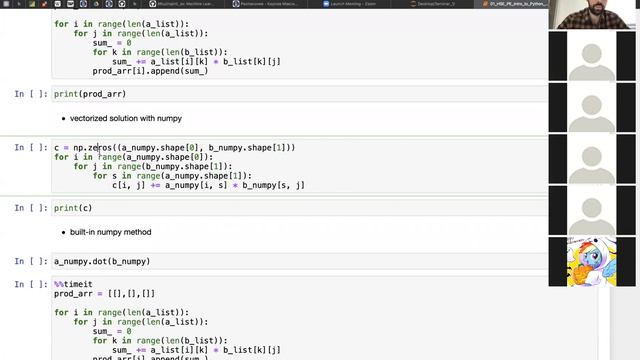640x360 pixels.
Task: Switch to the Desktop/Seminar browser tab
Action: coord(433,4)
